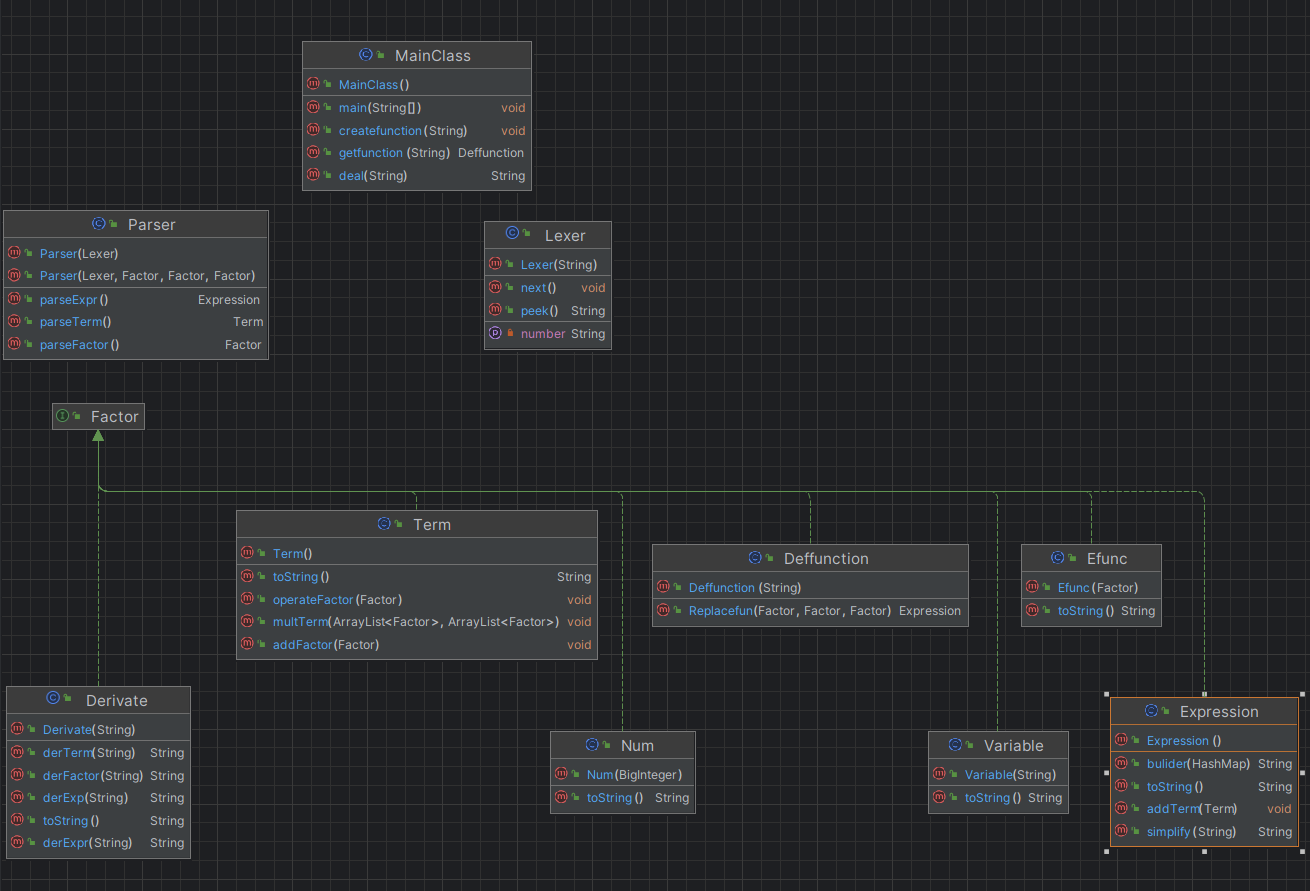Image resolution: width=1310 pixels, height=891 pixels.
Task: Click the property icon beside number field
Action: (x=494, y=333)
